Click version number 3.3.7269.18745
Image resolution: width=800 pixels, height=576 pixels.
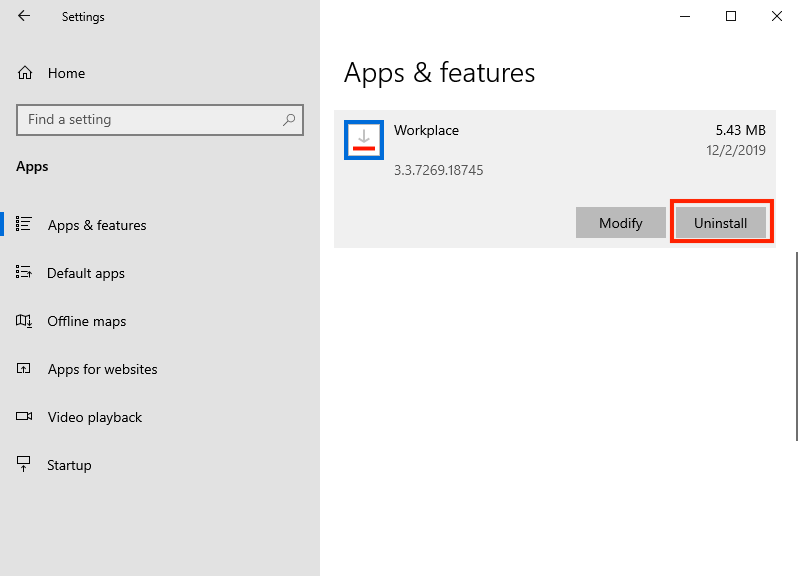(x=439, y=170)
